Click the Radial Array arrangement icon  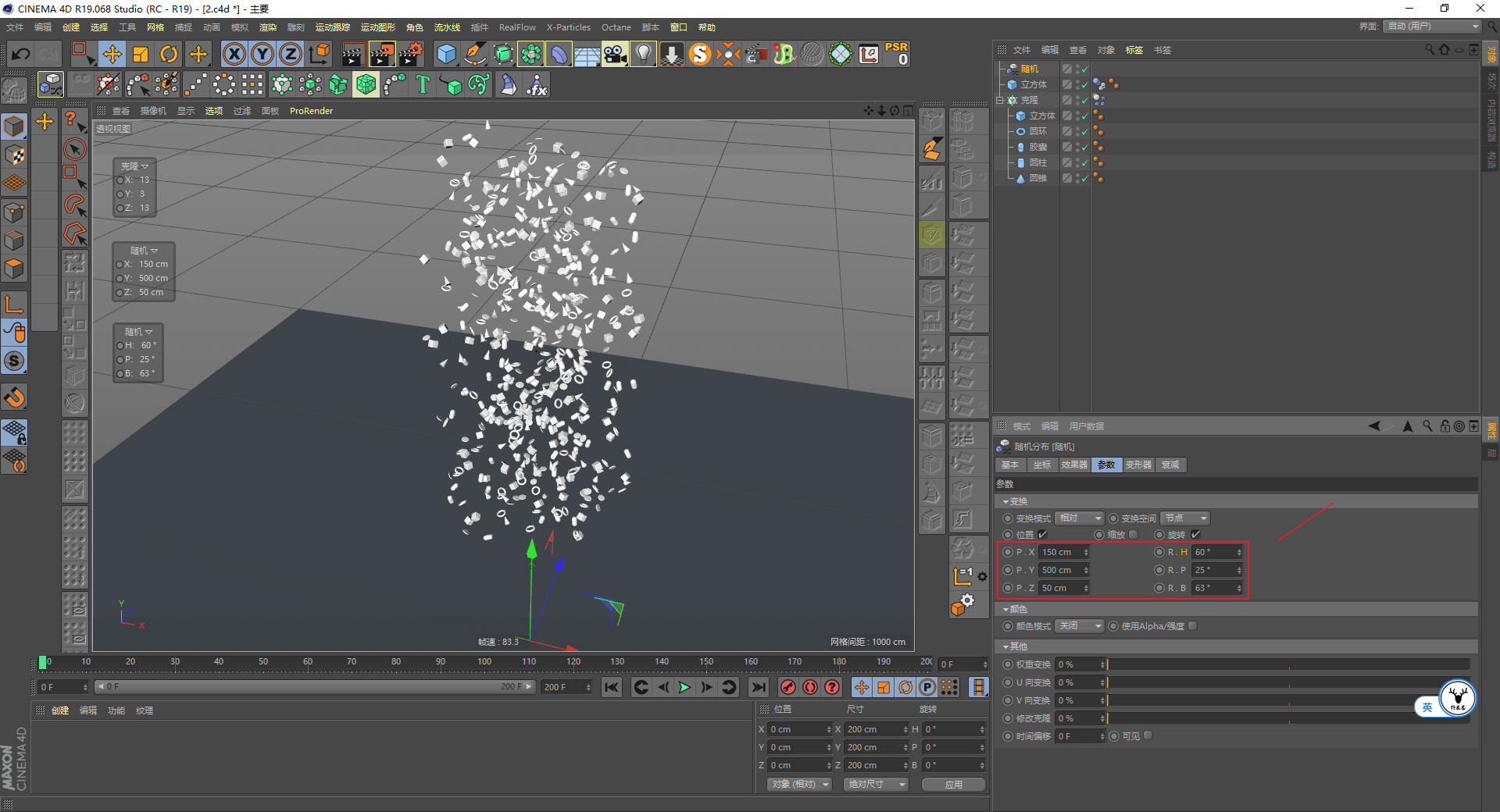tap(224, 84)
